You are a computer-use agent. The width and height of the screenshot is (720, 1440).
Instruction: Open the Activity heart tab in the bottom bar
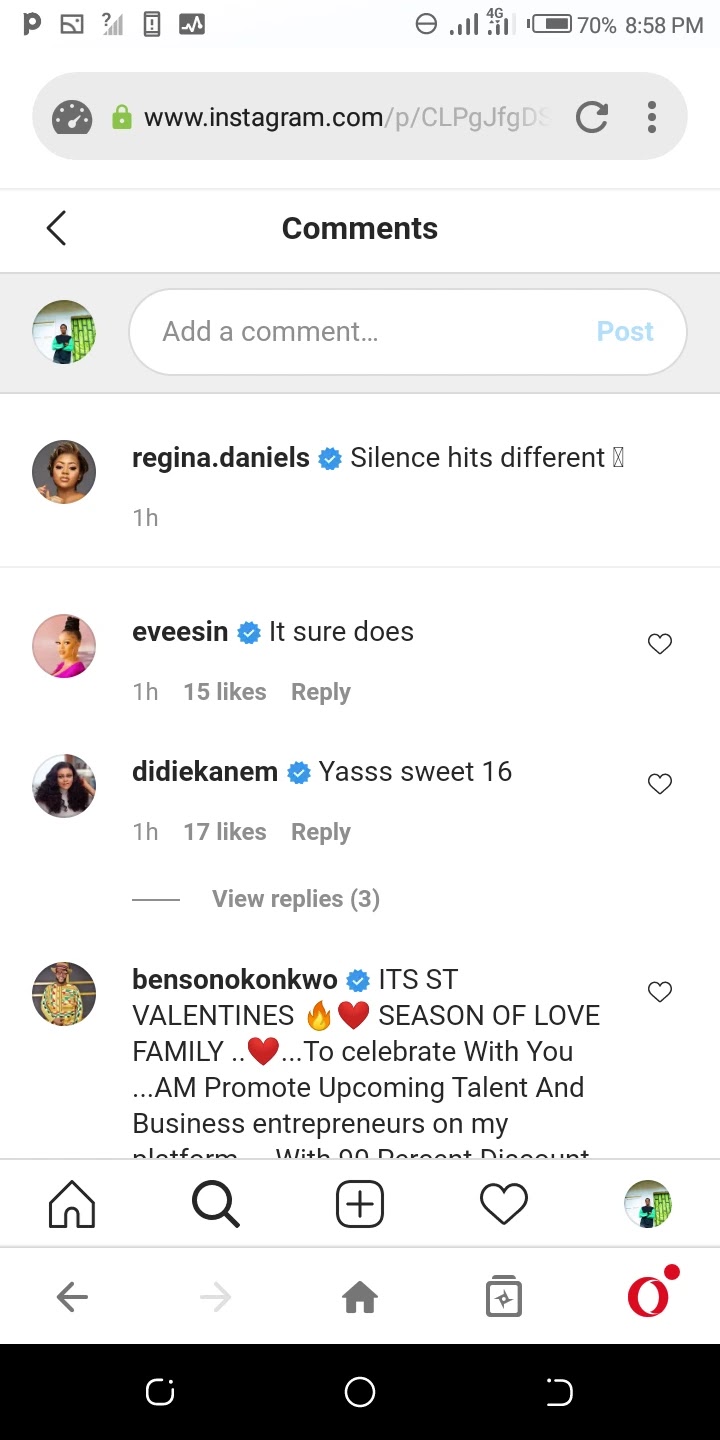504,1204
